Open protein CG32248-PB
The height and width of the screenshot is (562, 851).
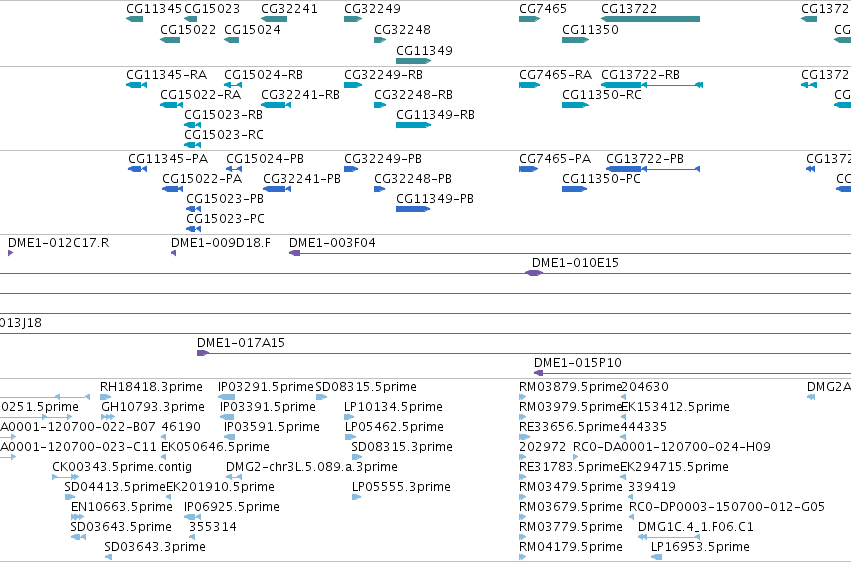coord(412,179)
